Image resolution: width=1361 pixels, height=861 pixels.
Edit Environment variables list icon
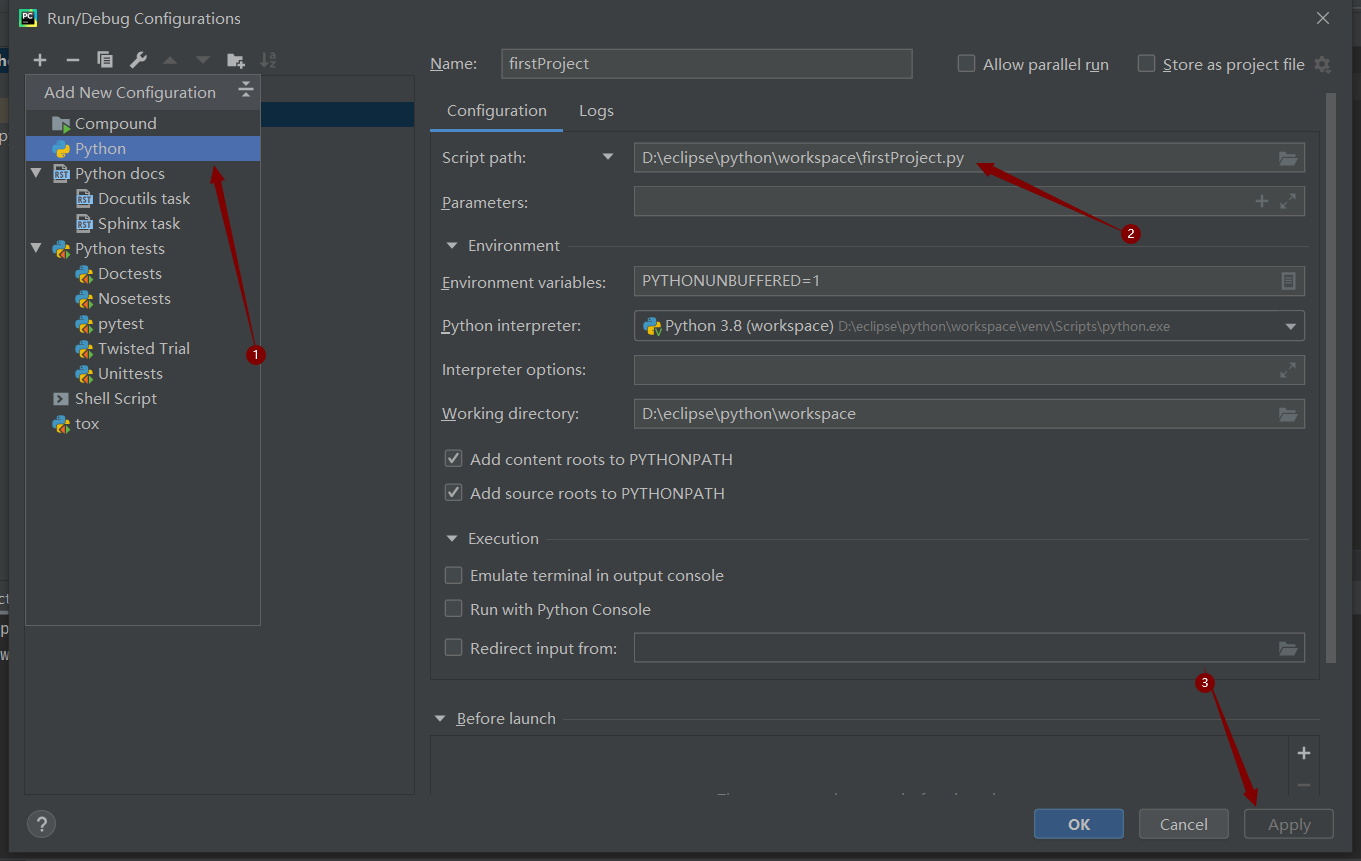pos(1288,281)
